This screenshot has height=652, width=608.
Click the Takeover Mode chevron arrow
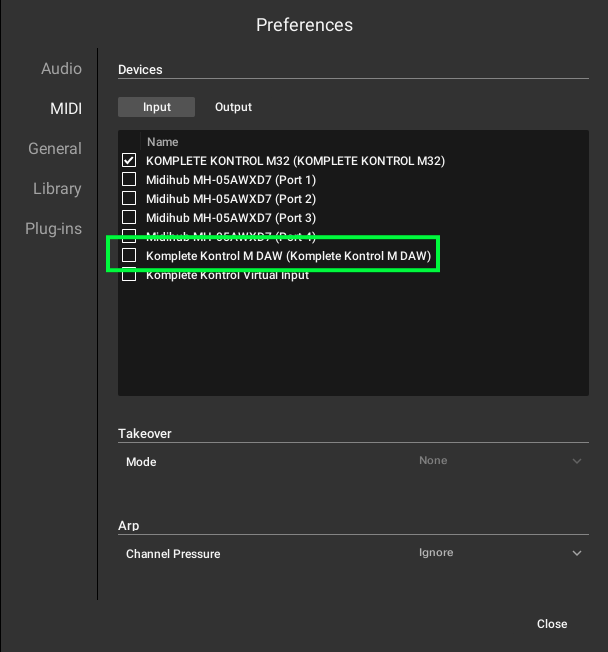click(577, 461)
